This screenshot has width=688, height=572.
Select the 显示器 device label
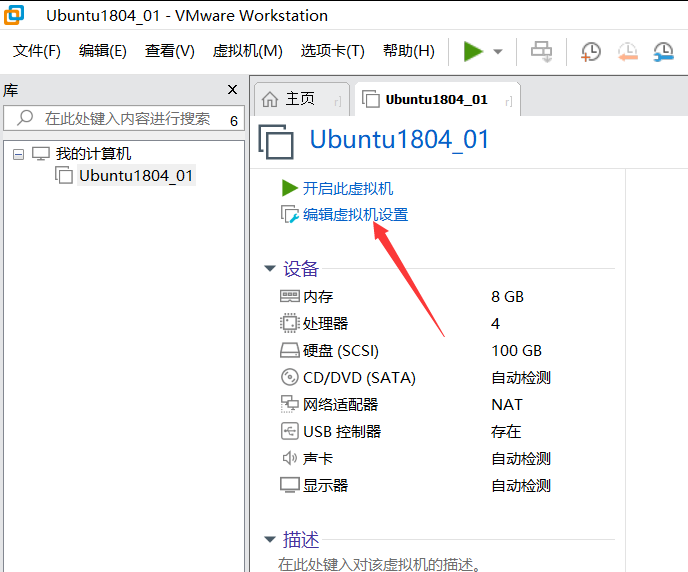[326, 486]
